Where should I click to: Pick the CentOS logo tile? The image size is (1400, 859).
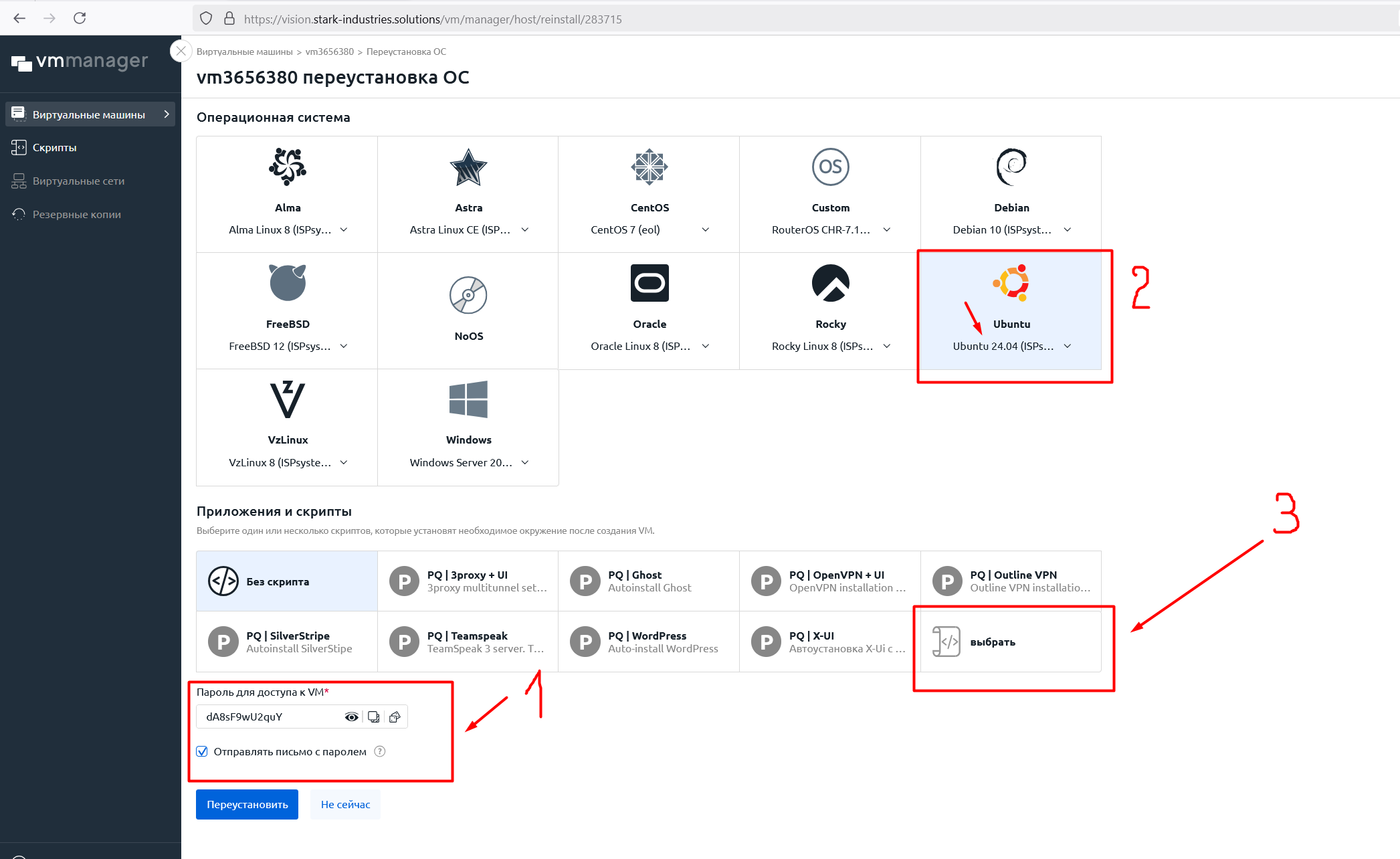649,167
